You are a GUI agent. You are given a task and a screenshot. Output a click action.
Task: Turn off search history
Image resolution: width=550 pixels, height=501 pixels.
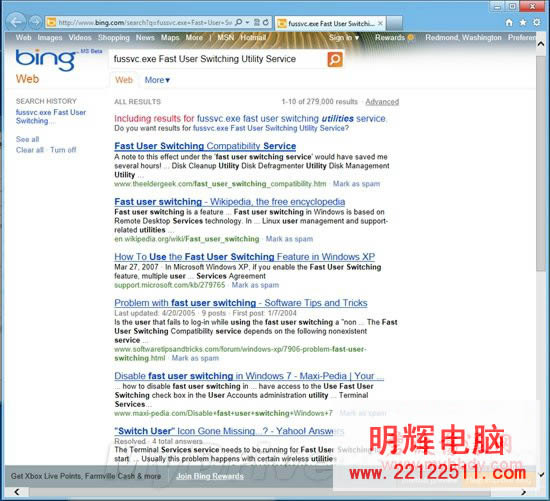[63, 150]
